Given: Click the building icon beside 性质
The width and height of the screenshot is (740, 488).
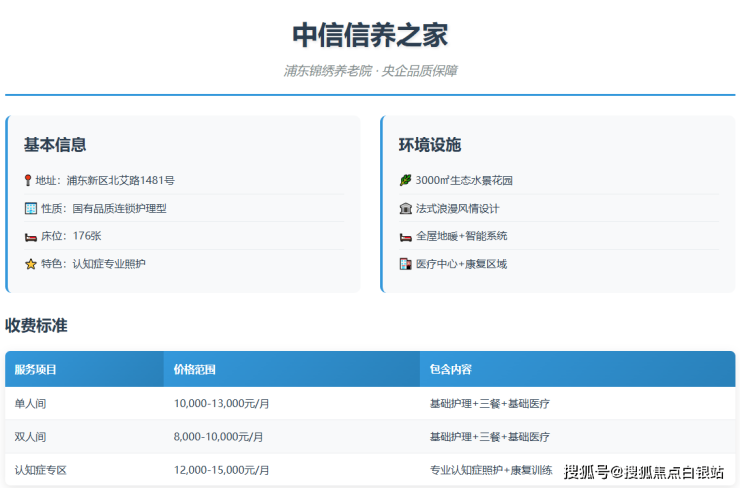Looking at the screenshot, I should (x=30, y=209).
